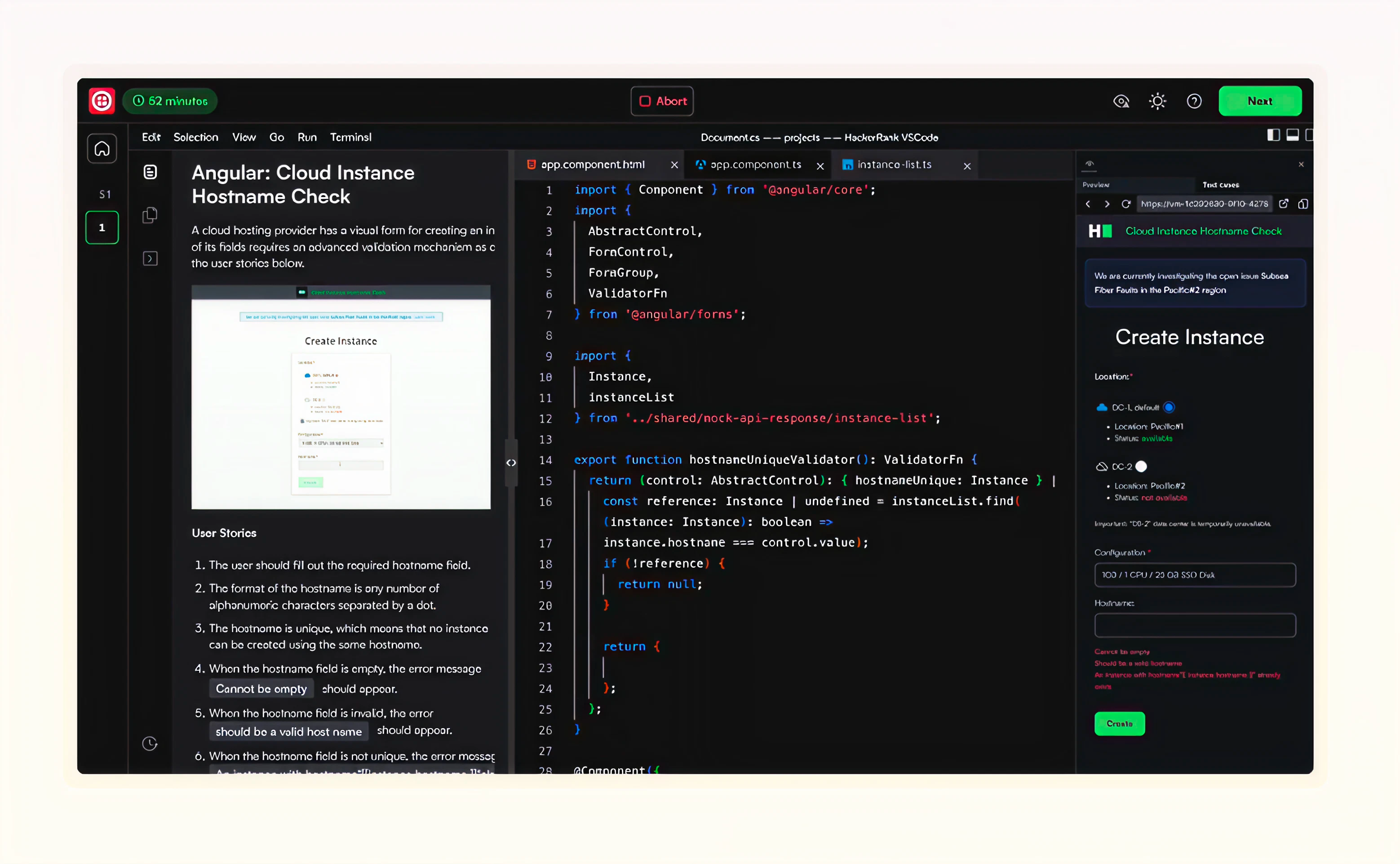Screen dimensions: 1400x864
Task: Click the HackerRank logo icon
Action: [x=102, y=101]
